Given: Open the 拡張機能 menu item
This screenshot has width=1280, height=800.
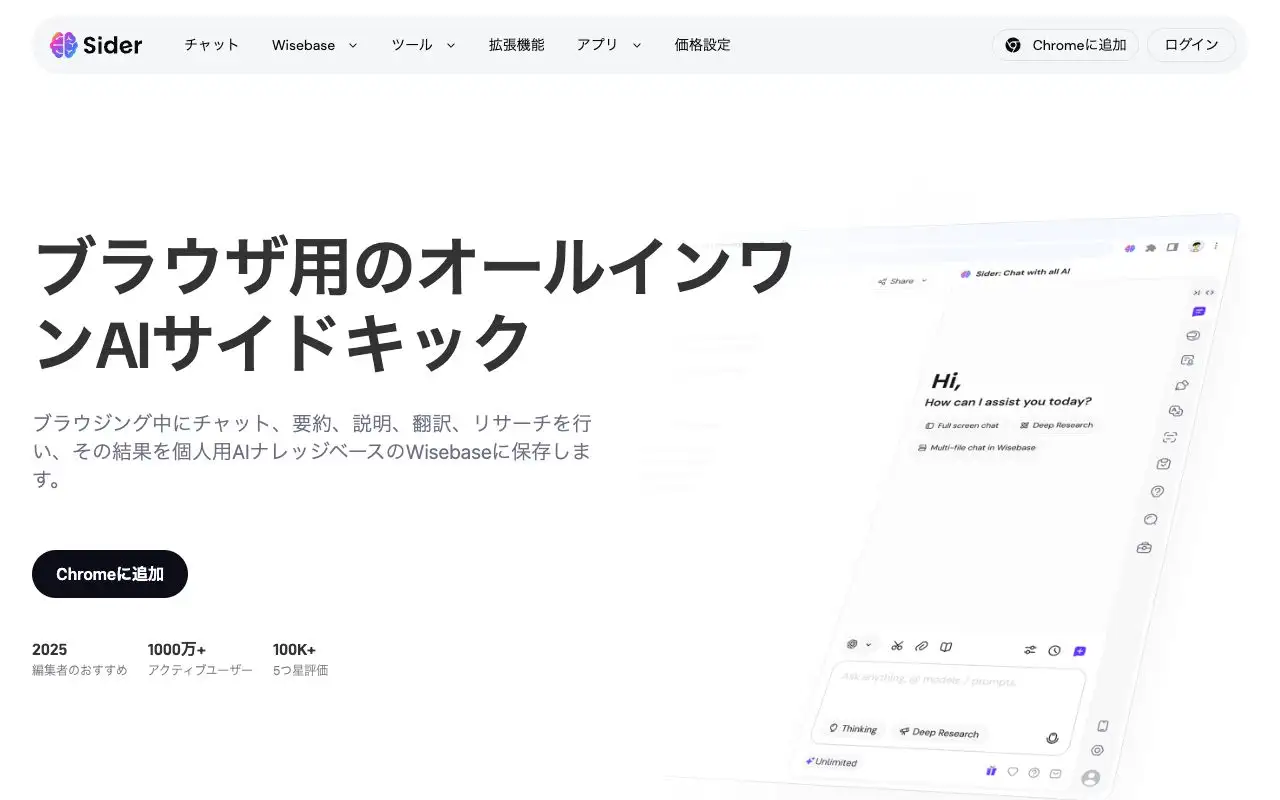Looking at the screenshot, I should tap(517, 45).
